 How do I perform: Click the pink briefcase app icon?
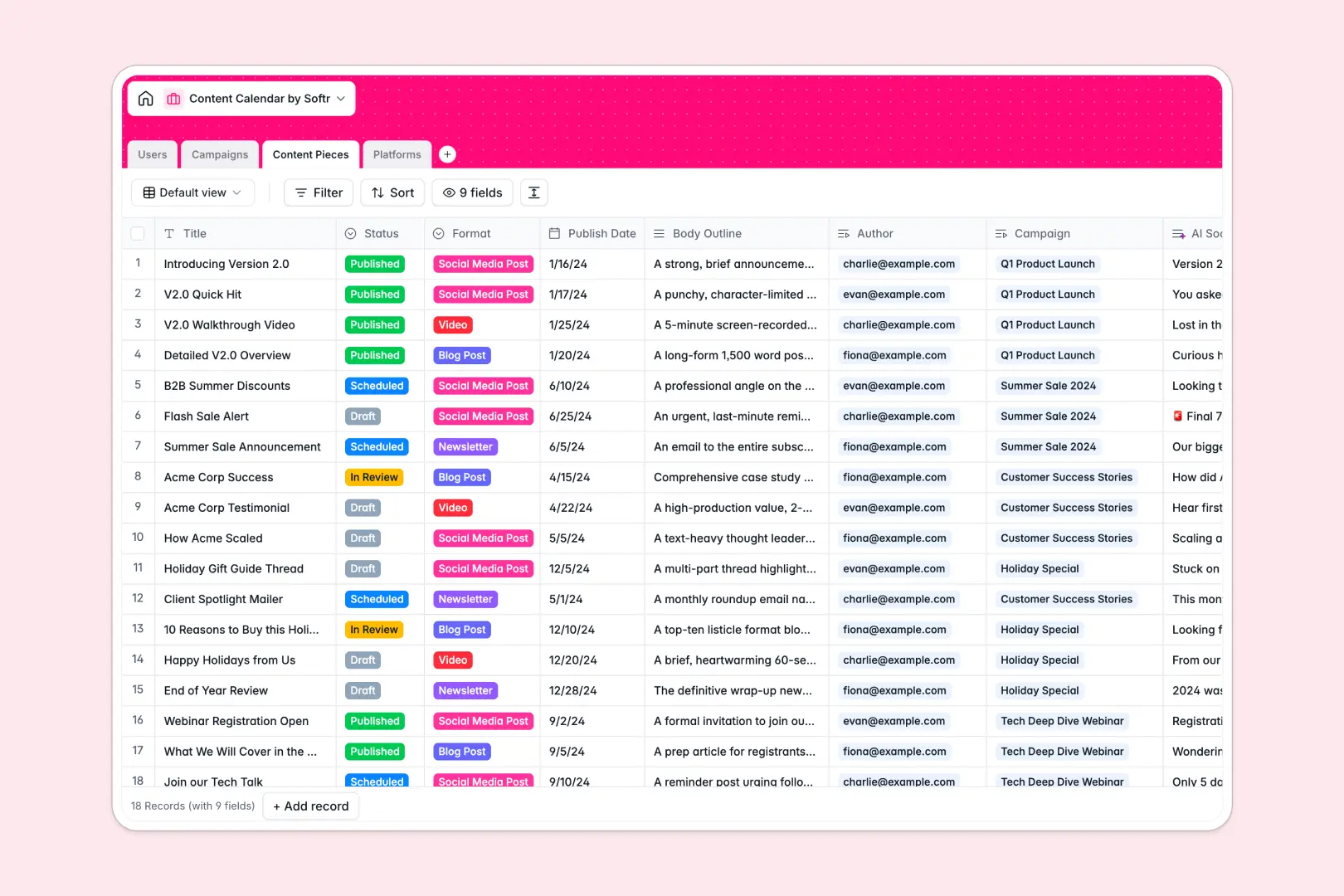point(173,98)
